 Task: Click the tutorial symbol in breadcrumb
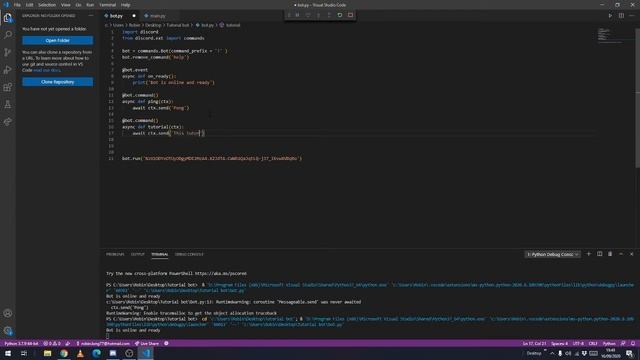(x=230, y=25)
